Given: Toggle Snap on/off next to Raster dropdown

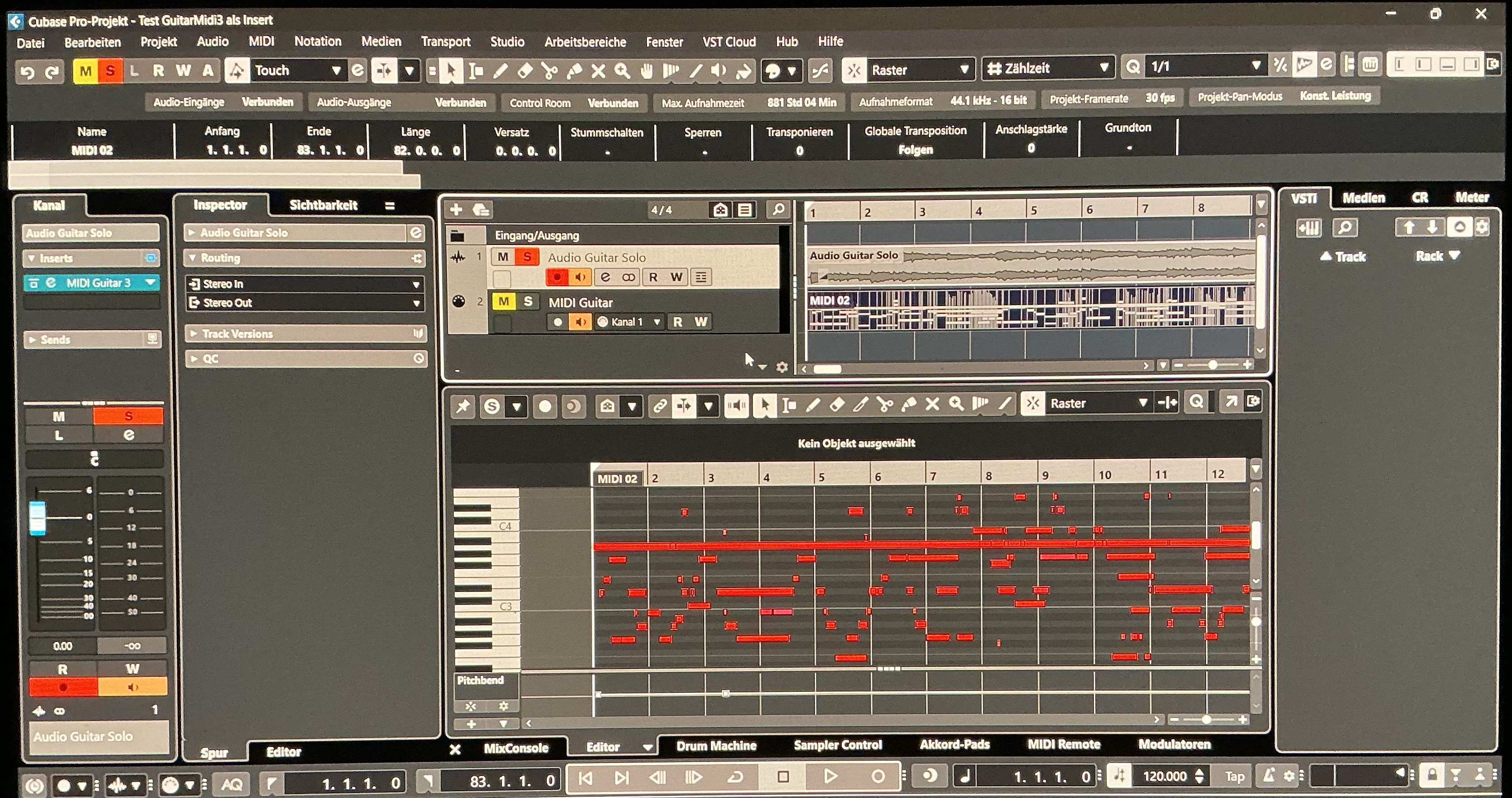Looking at the screenshot, I should pyautogui.click(x=853, y=70).
